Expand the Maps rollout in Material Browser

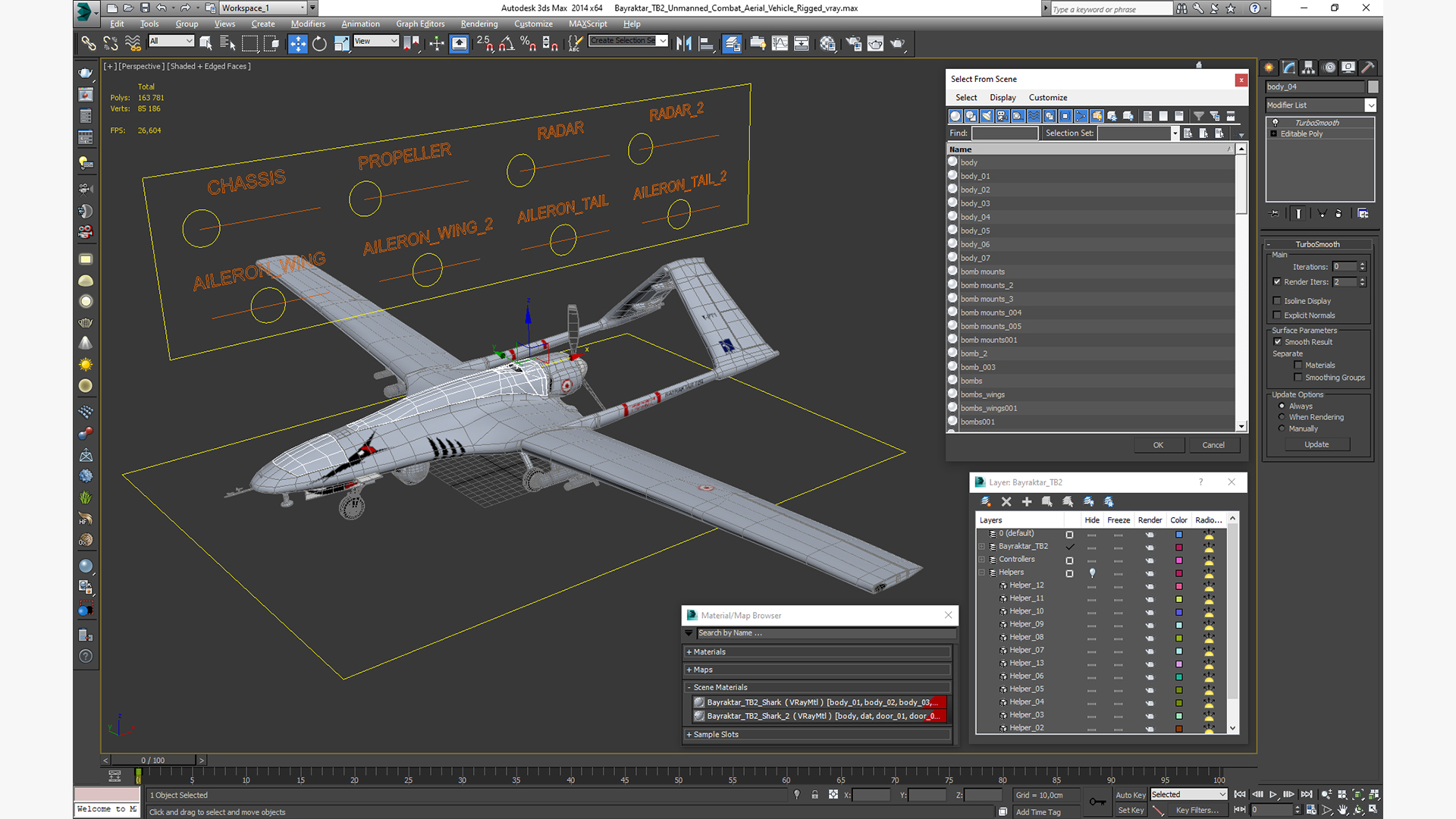pyautogui.click(x=702, y=670)
